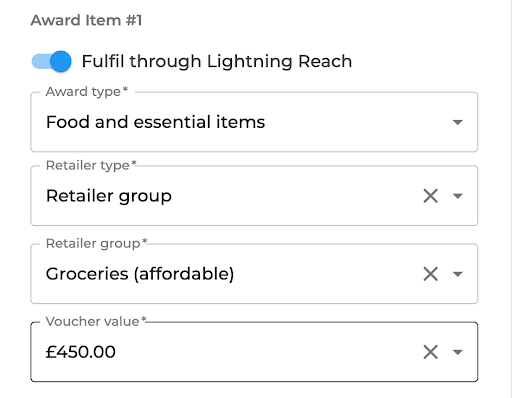Viewport: 512px width, 398px height.
Task: Click the Retailer group field label
Action: point(96,244)
